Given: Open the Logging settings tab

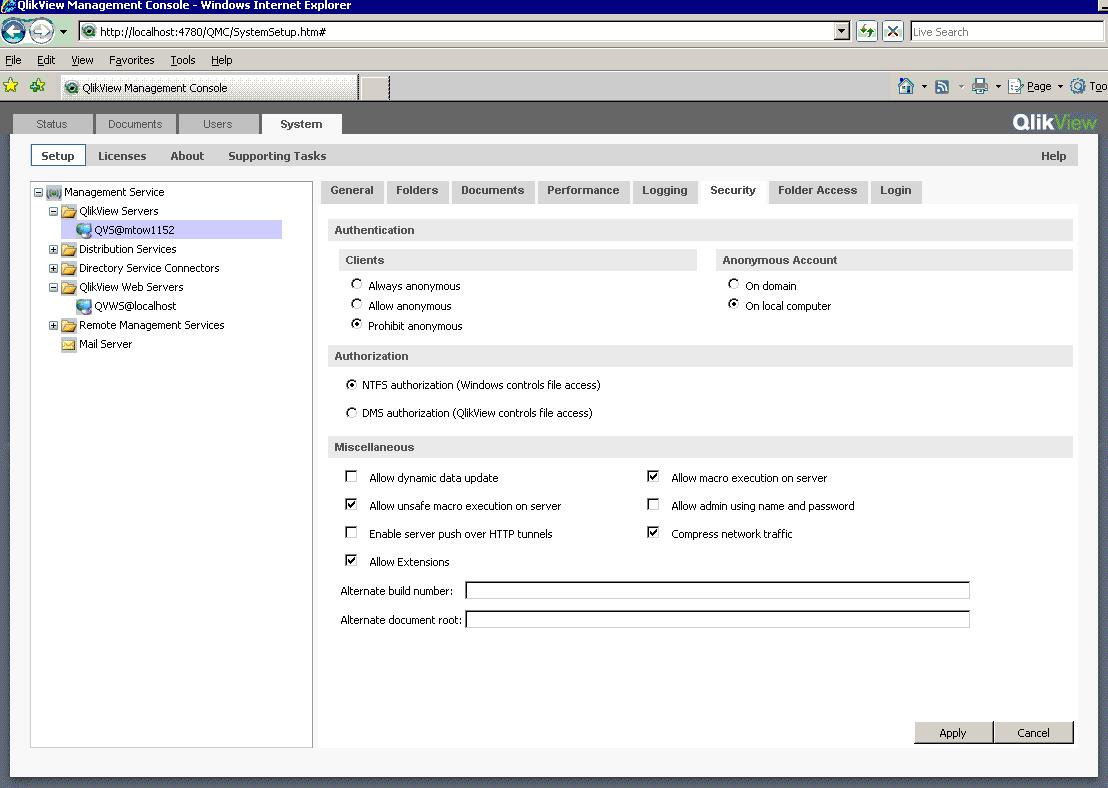Looking at the screenshot, I should (664, 191).
